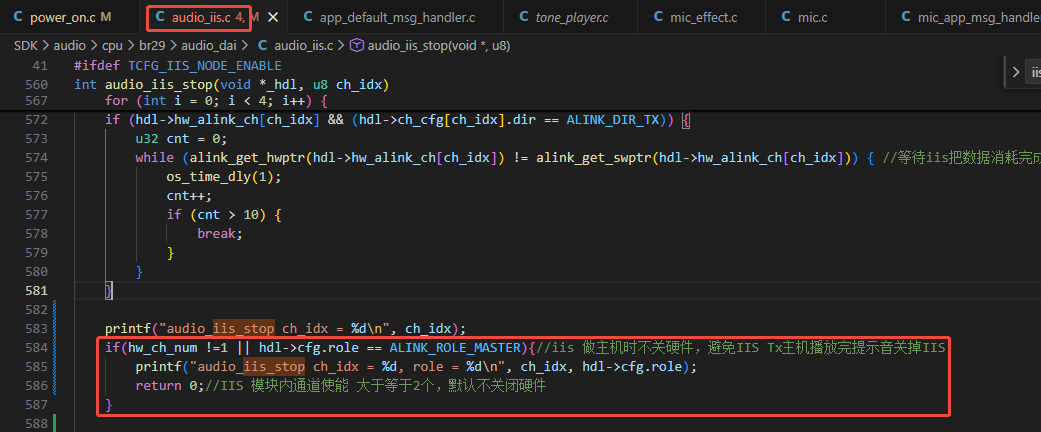Click the audio_dai breadcrumb folder
This screenshot has width=1041, height=432.
(208, 46)
